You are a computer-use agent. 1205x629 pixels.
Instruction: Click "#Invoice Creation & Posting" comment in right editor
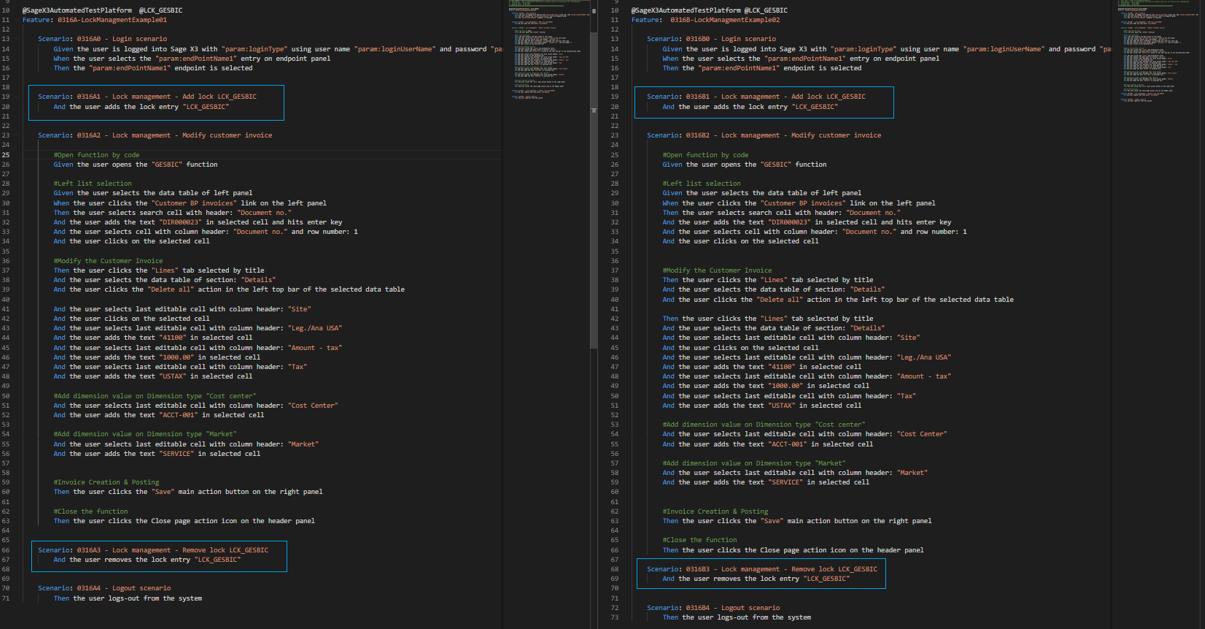pos(715,511)
